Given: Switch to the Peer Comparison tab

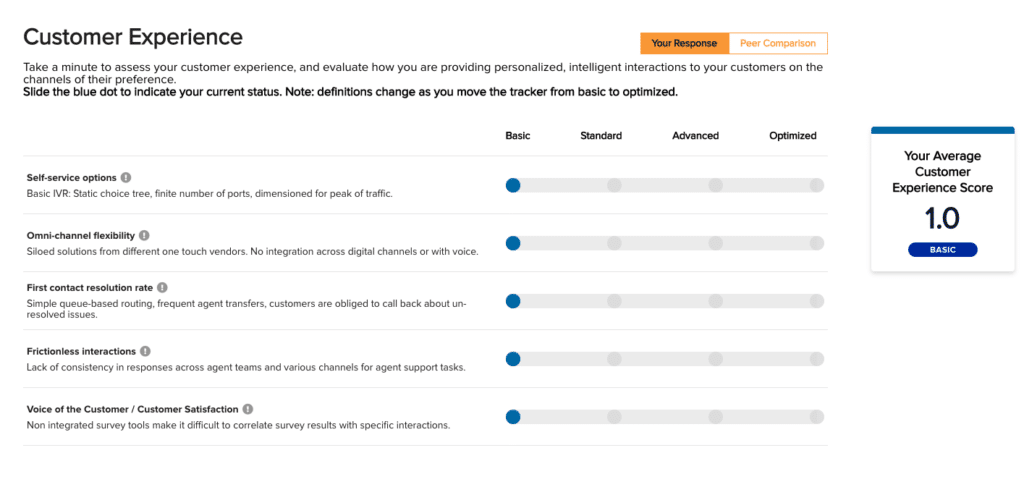Looking at the screenshot, I should click(x=777, y=43).
